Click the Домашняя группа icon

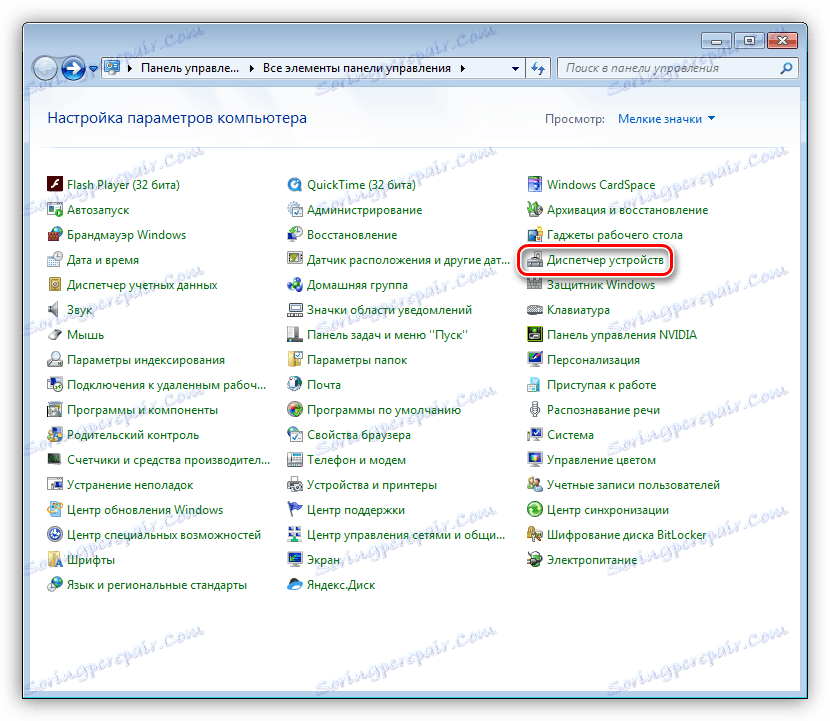(295, 285)
